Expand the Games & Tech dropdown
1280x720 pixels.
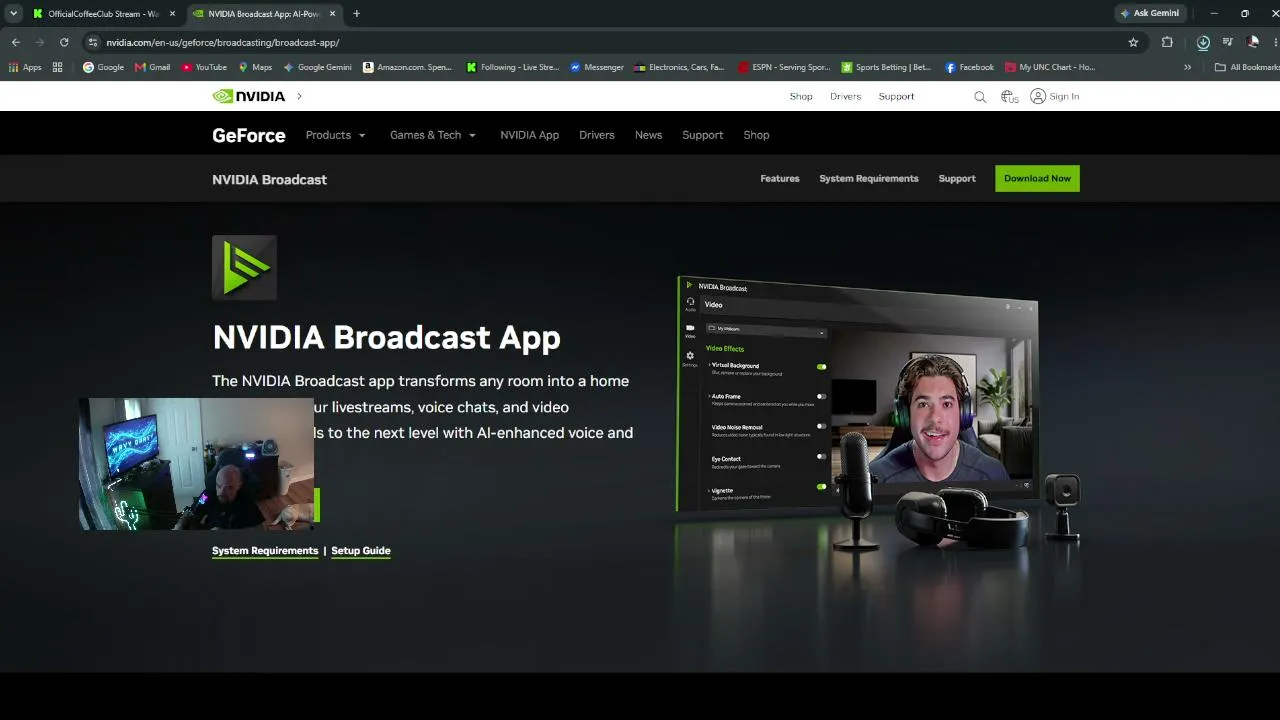(433, 135)
